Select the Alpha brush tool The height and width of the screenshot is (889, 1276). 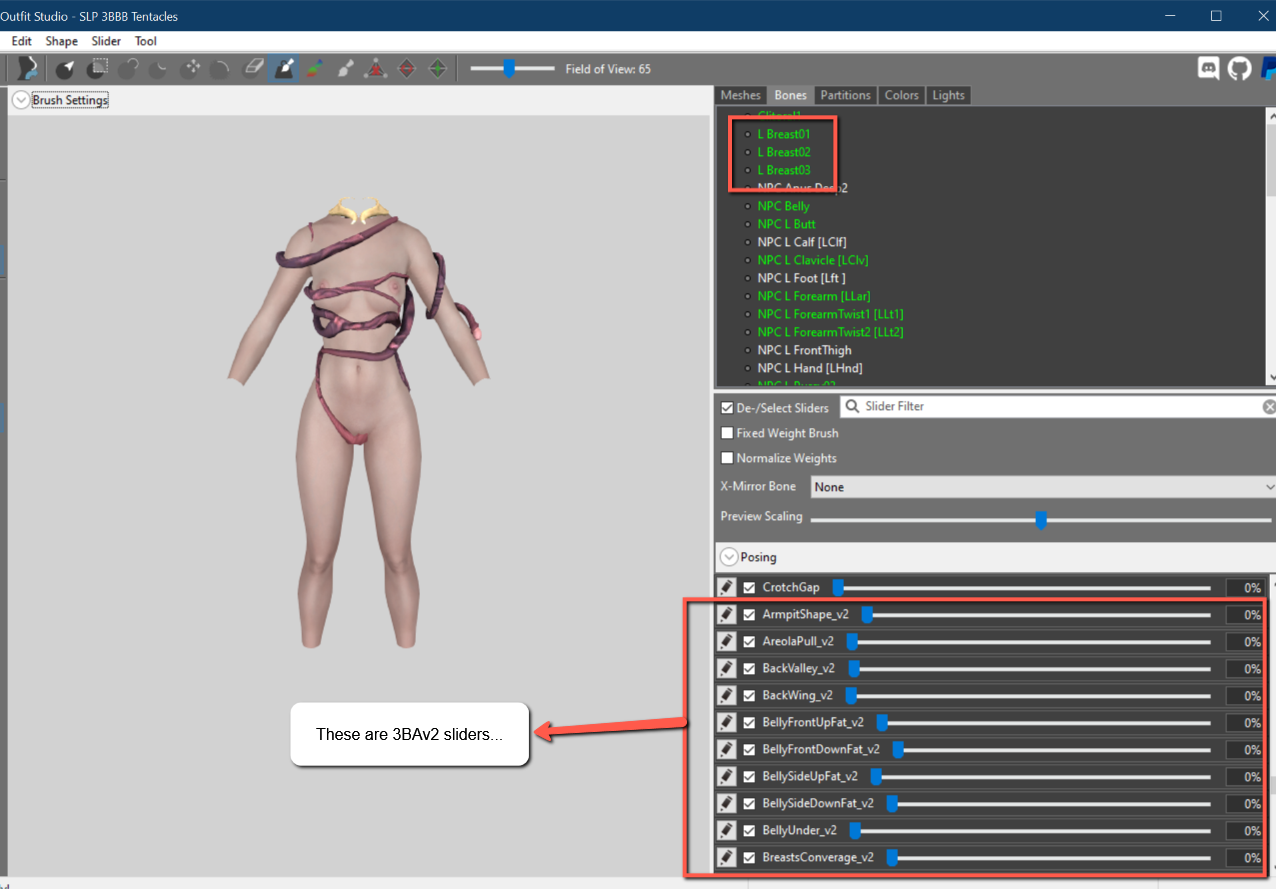(346, 69)
